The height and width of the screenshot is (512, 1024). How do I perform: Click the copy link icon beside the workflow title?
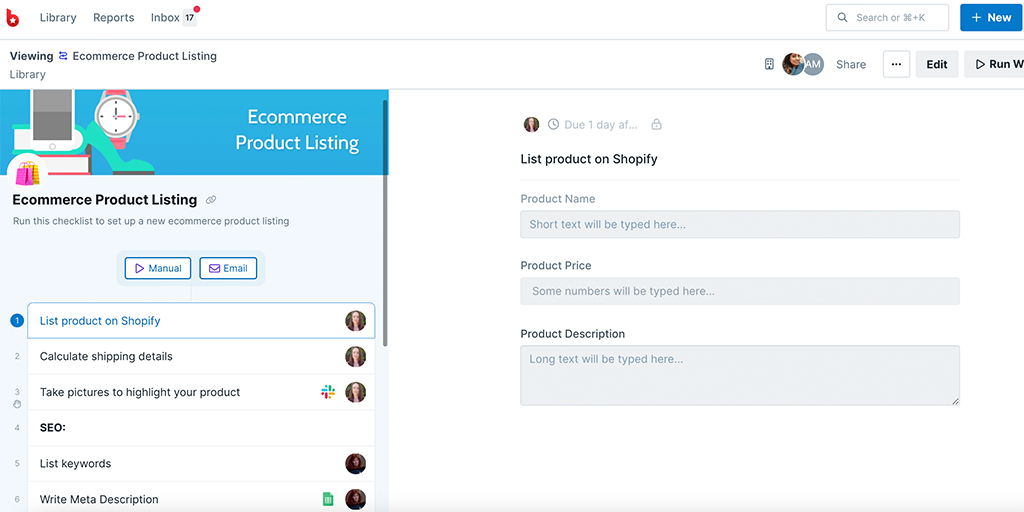coord(211,200)
